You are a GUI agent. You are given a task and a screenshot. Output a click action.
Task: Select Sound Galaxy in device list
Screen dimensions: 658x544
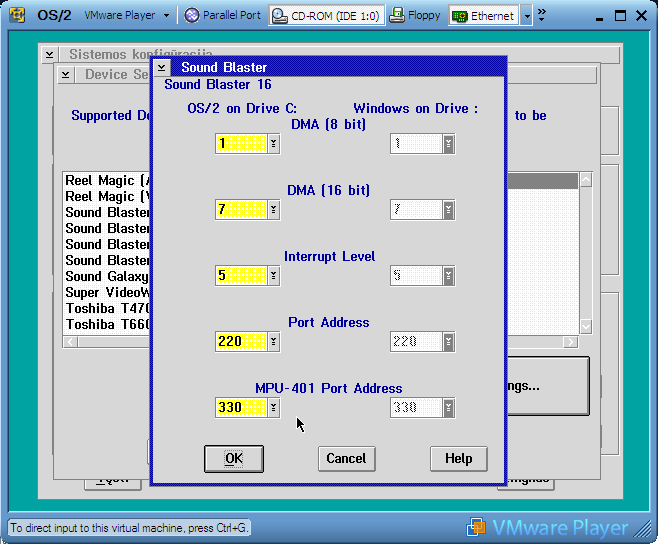[x=107, y=277]
